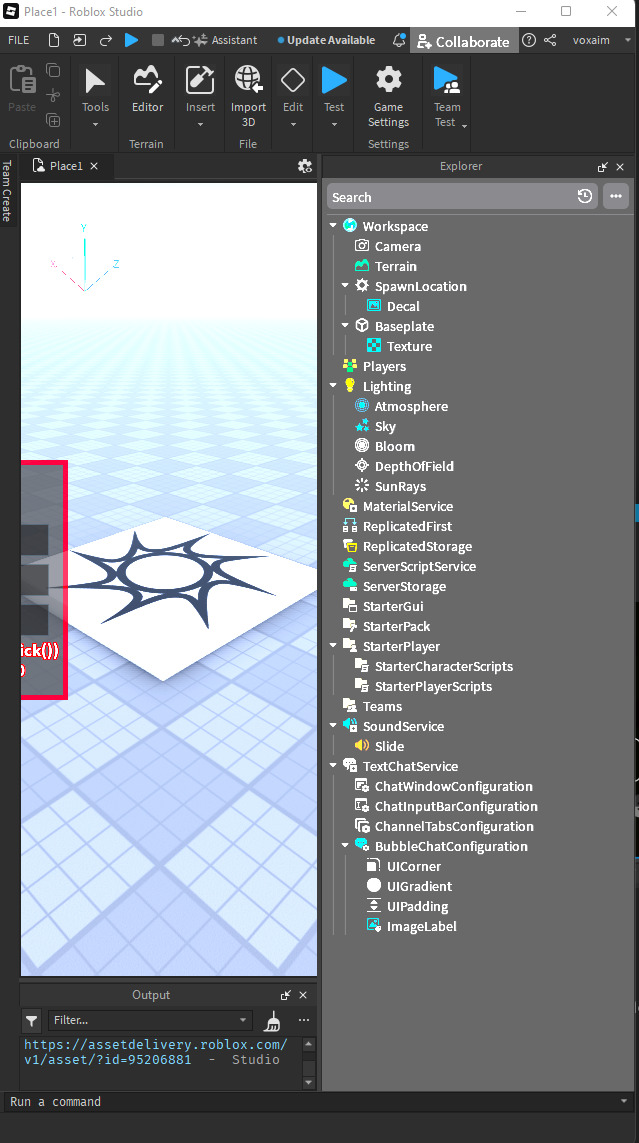
Task: Click the New file icon
Action: click(54, 40)
